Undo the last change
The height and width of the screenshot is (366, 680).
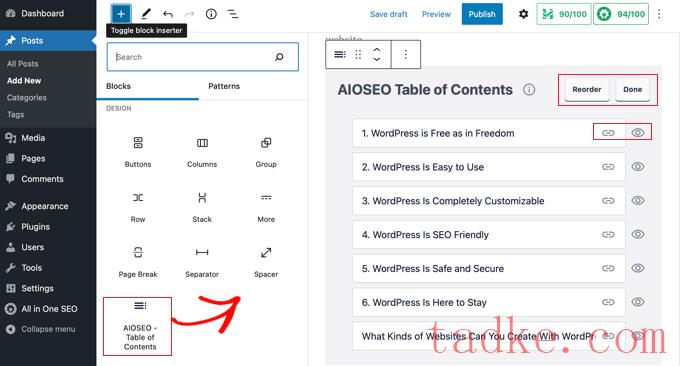click(168, 14)
